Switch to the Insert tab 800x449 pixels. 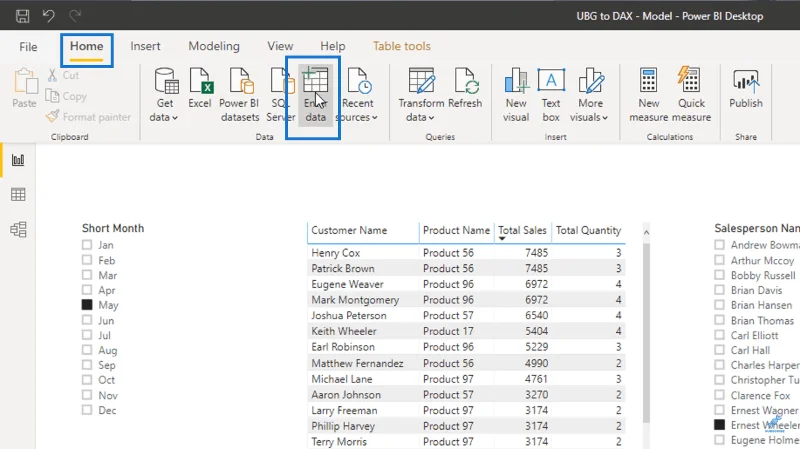click(x=145, y=46)
